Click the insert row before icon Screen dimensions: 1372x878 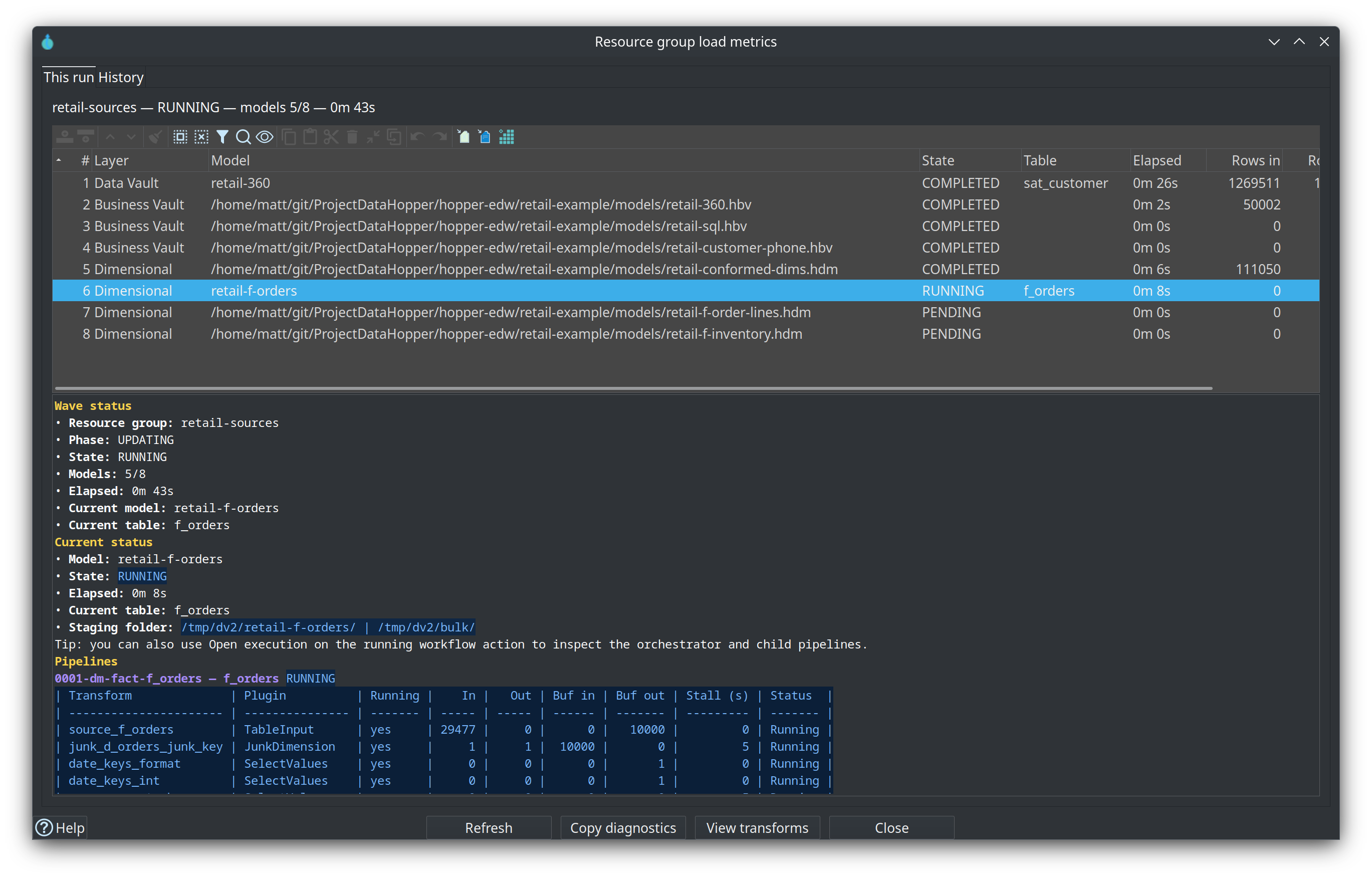(65, 137)
